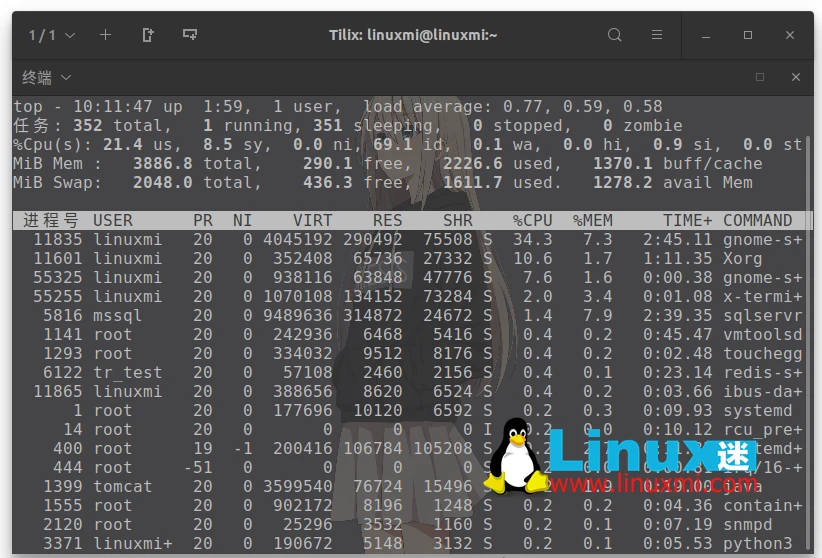822x558 pixels.
Task: Click the 352 total tasks value
Action: click(88, 126)
